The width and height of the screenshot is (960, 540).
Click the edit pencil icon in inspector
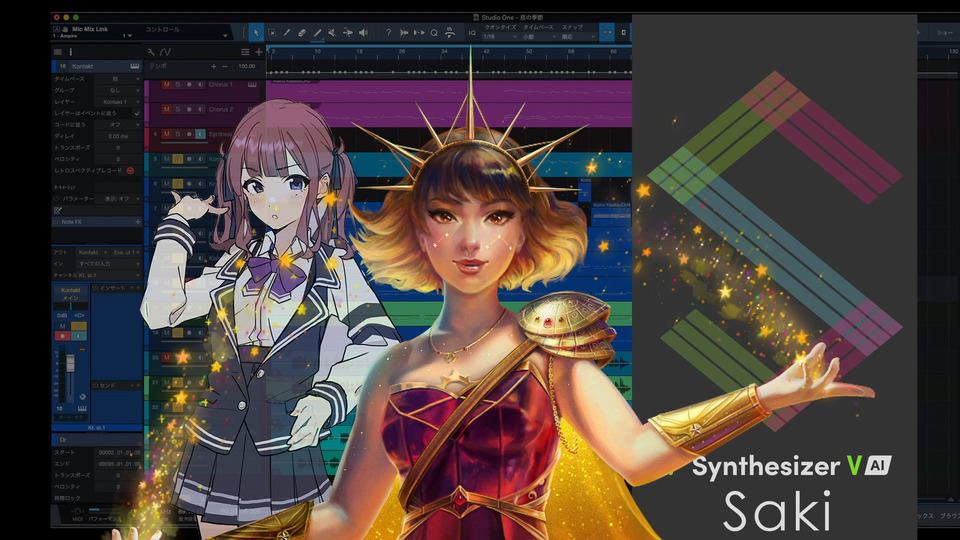pos(58,210)
